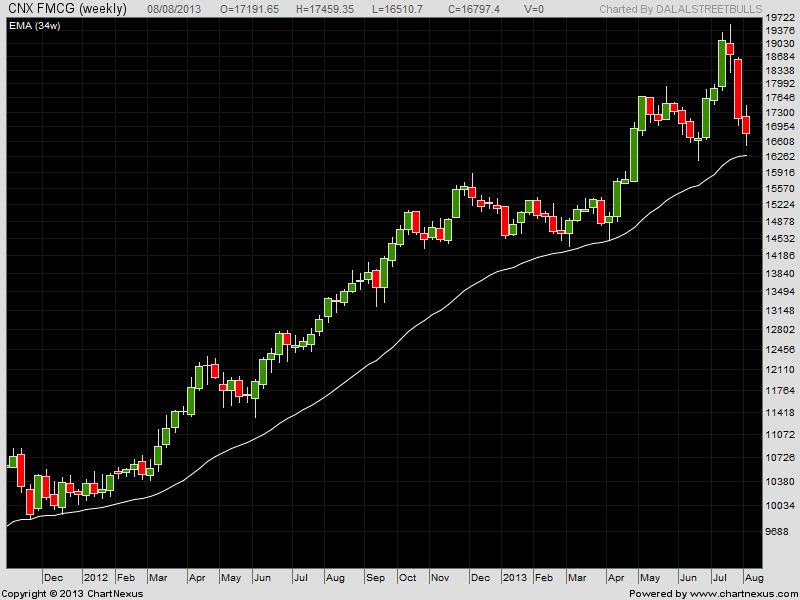Click the 12802 price axis label
Viewport: 800px width, 600px height.
[780, 330]
